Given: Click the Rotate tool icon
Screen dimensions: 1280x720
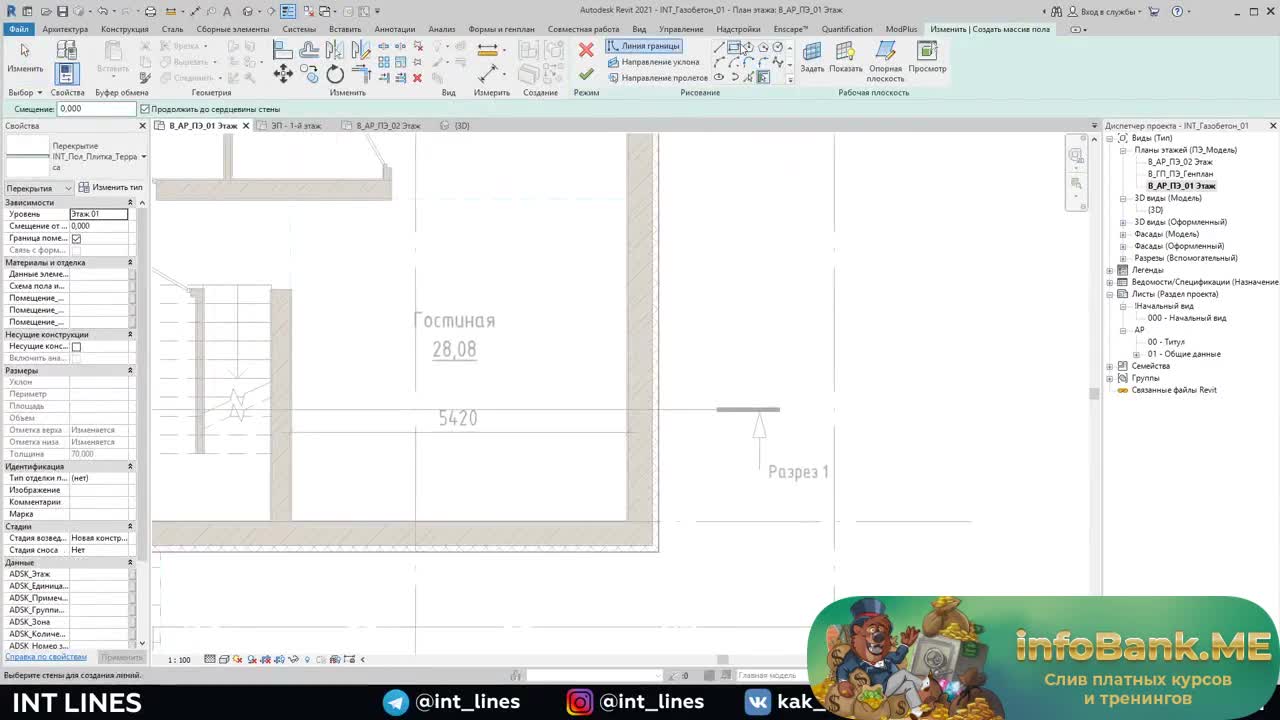Looking at the screenshot, I should tap(335, 75).
